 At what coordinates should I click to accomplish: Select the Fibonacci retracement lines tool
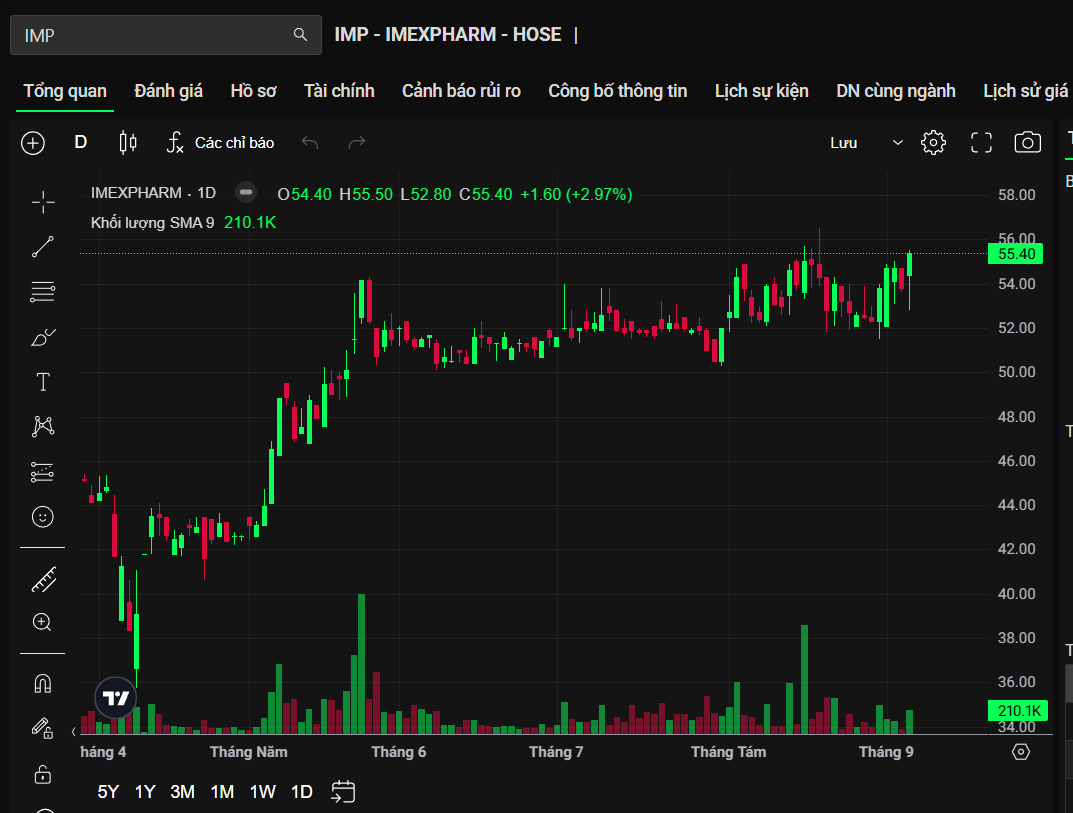[42, 292]
